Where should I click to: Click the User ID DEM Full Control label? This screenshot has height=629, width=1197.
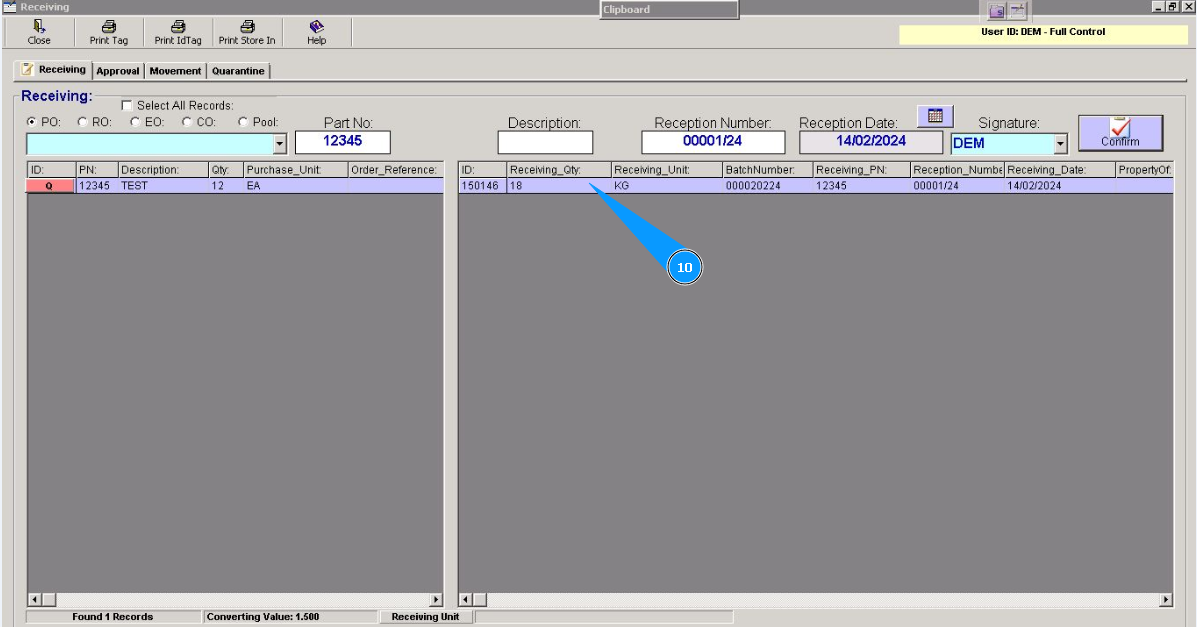[1043, 32]
